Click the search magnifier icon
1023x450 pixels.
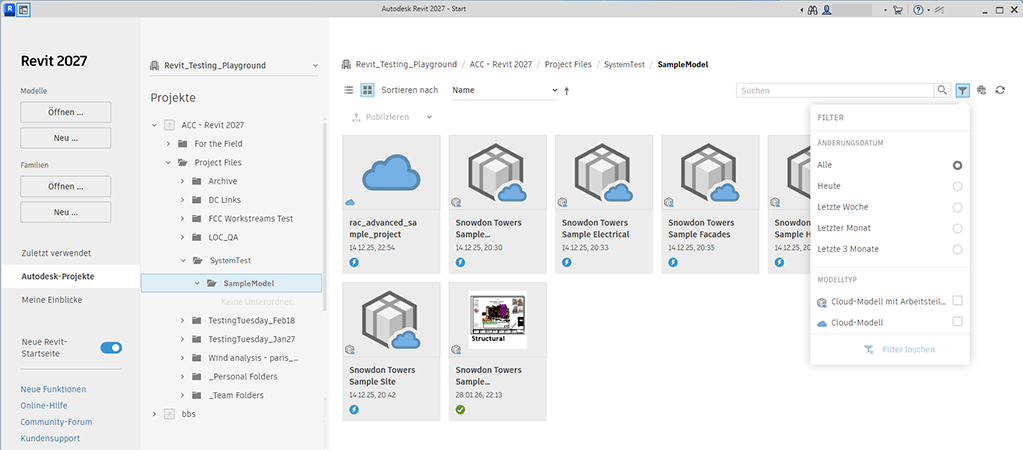(x=942, y=90)
